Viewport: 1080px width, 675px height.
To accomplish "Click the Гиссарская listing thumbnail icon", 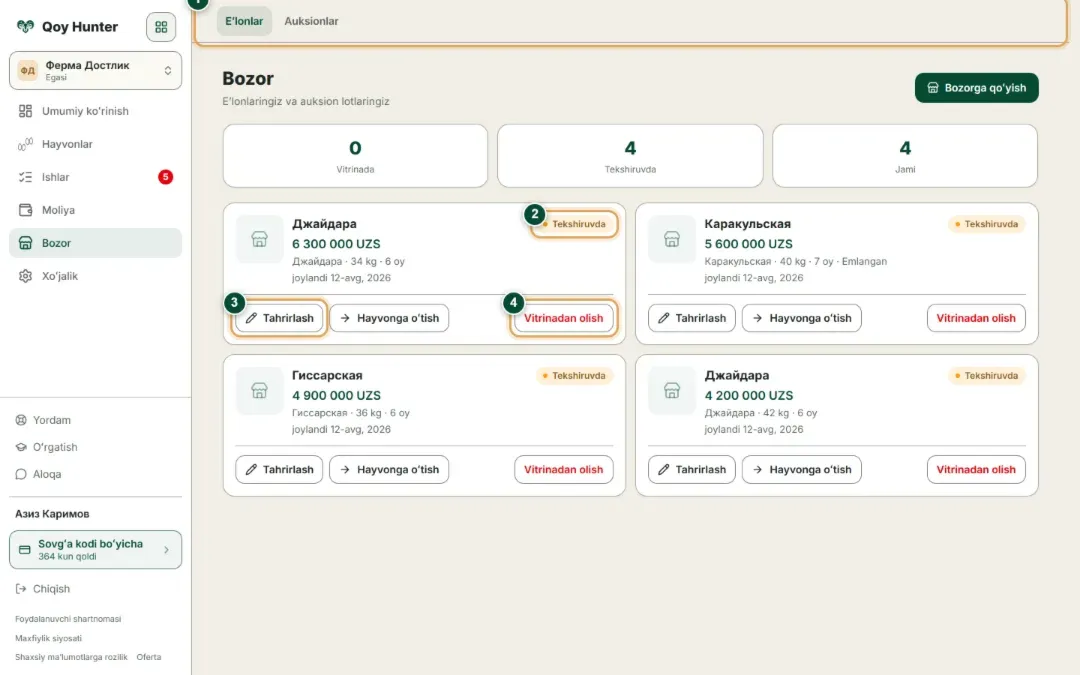I will pos(260,391).
